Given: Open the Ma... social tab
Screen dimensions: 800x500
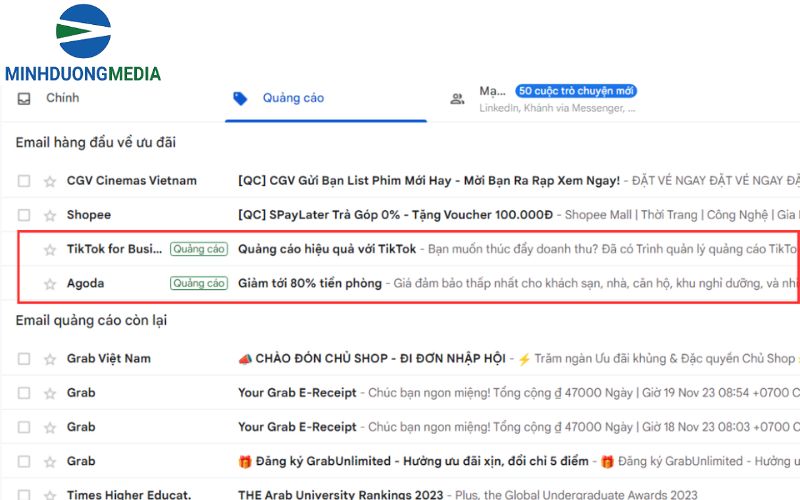Looking at the screenshot, I should pyautogui.click(x=492, y=91).
